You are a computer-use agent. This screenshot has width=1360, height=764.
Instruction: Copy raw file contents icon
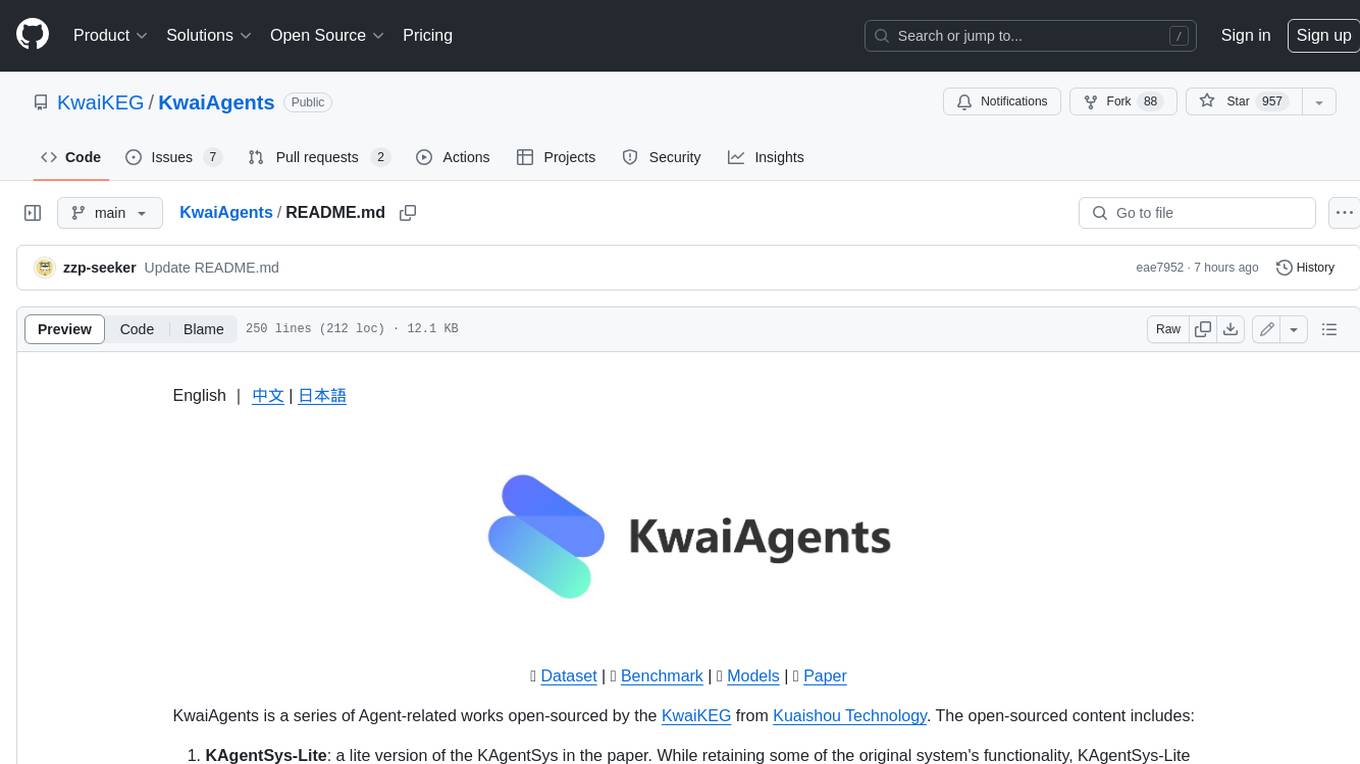click(x=1203, y=329)
